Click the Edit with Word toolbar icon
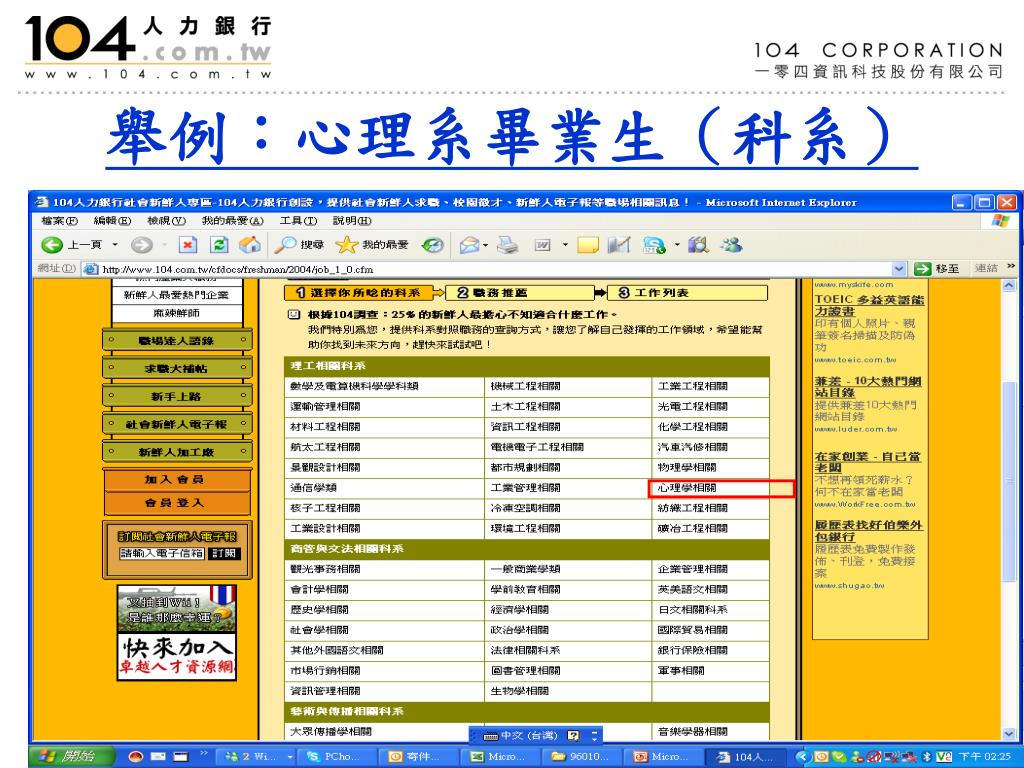The width and height of the screenshot is (1024, 768). pos(543,245)
